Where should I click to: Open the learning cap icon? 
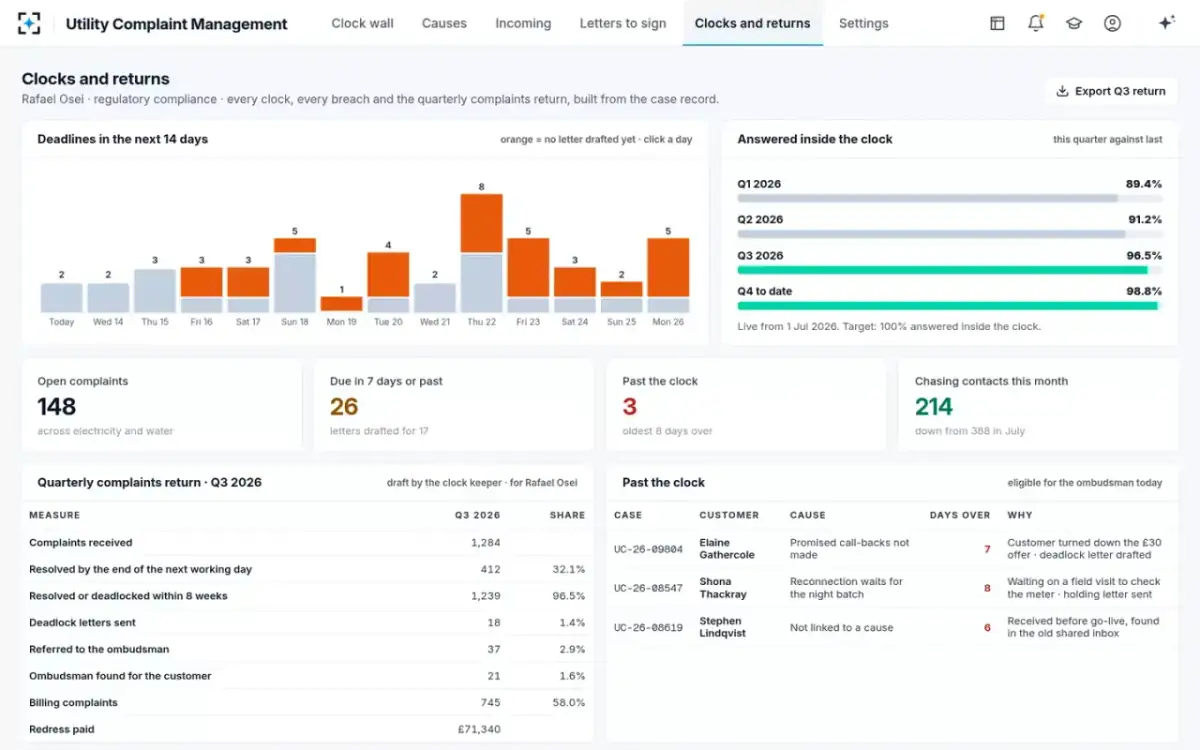(x=1074, y=23)
